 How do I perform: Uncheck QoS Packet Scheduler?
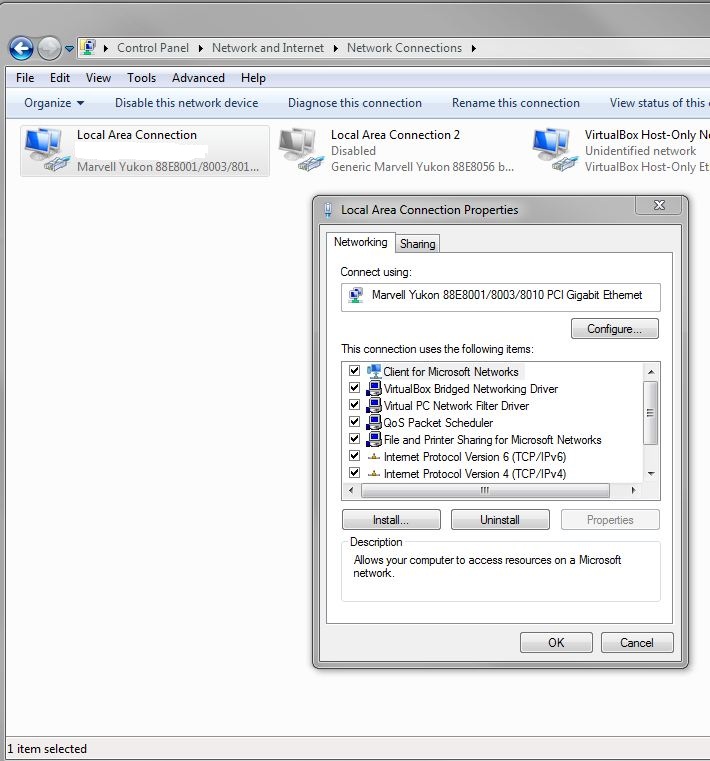(x=354, y=422)
